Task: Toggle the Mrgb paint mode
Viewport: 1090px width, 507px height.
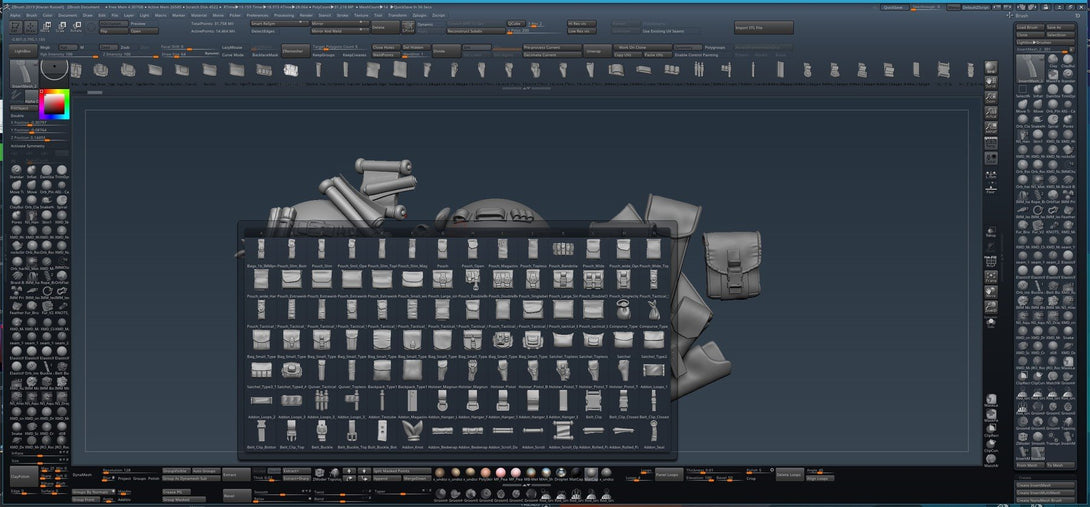Action: tap(45, 47)
